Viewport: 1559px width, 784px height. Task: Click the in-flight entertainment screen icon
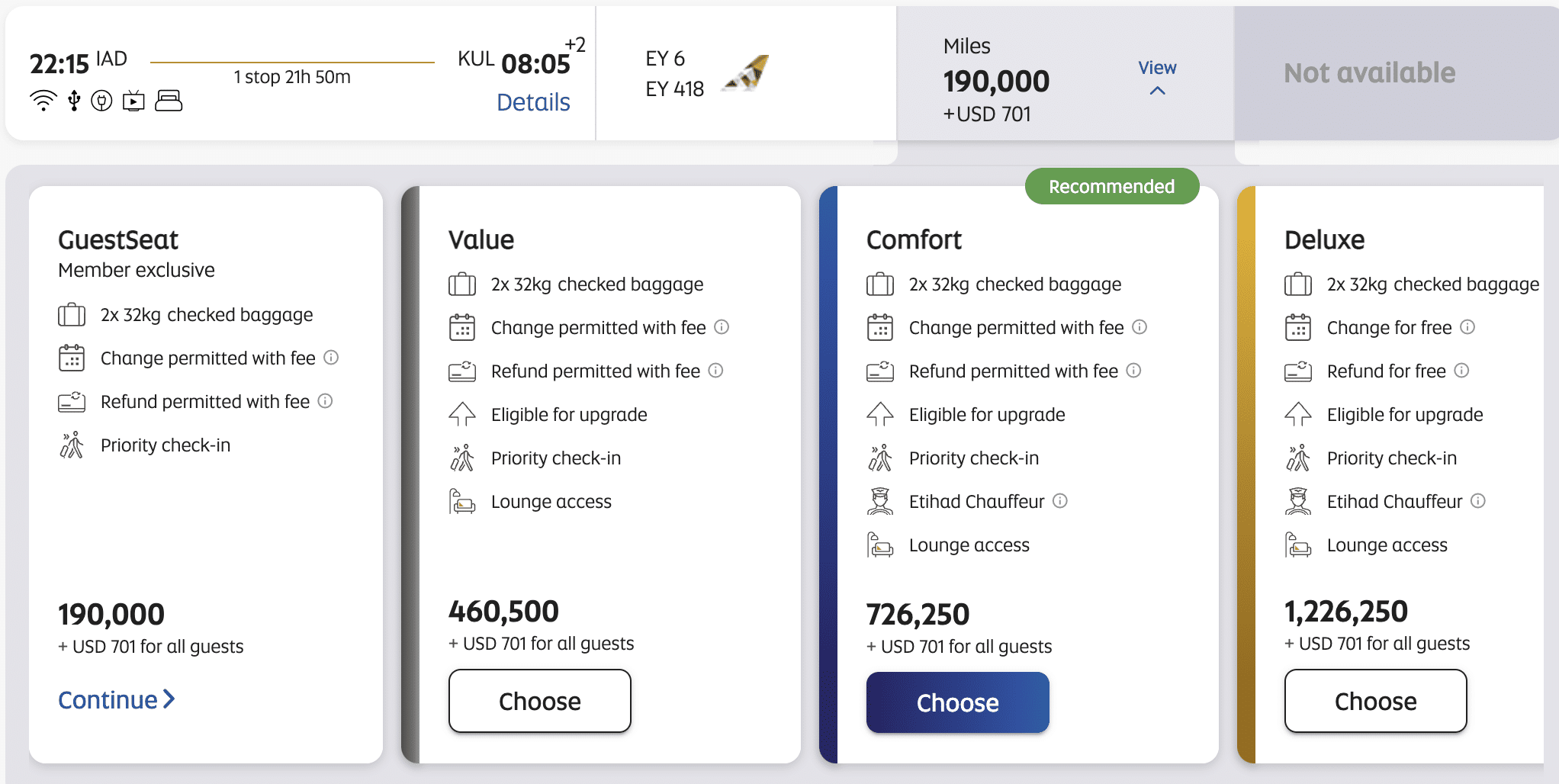click(x=133, y=101)
